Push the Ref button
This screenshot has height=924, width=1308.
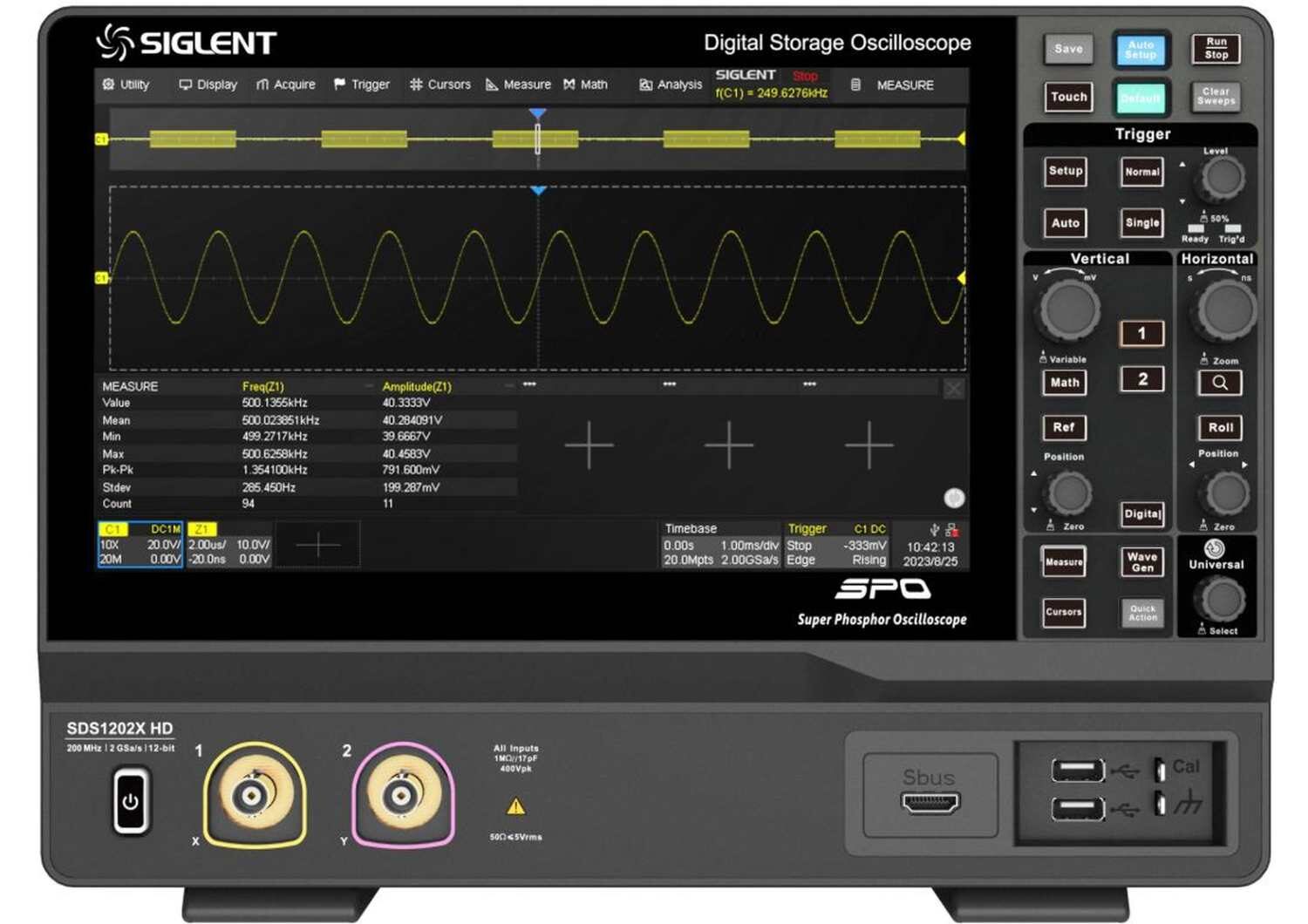pos(1065,427)
